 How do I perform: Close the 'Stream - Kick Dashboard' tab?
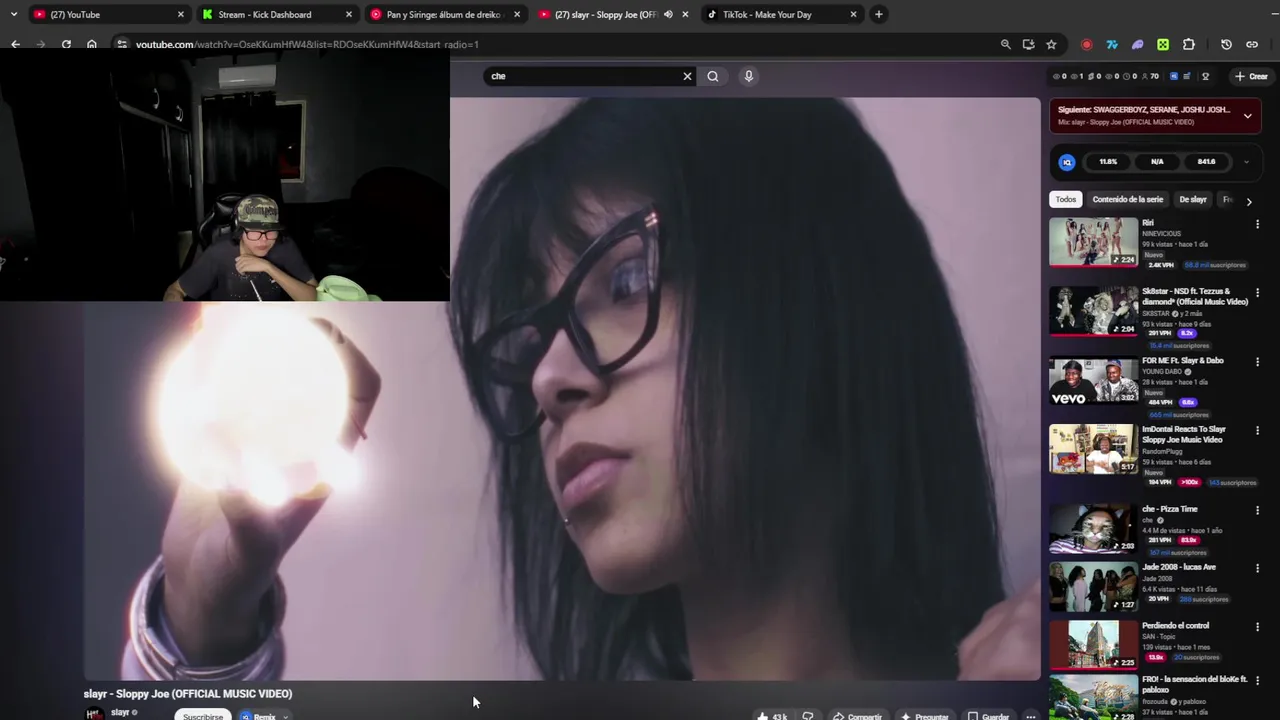pyautogui.click(x=349, y=14)
